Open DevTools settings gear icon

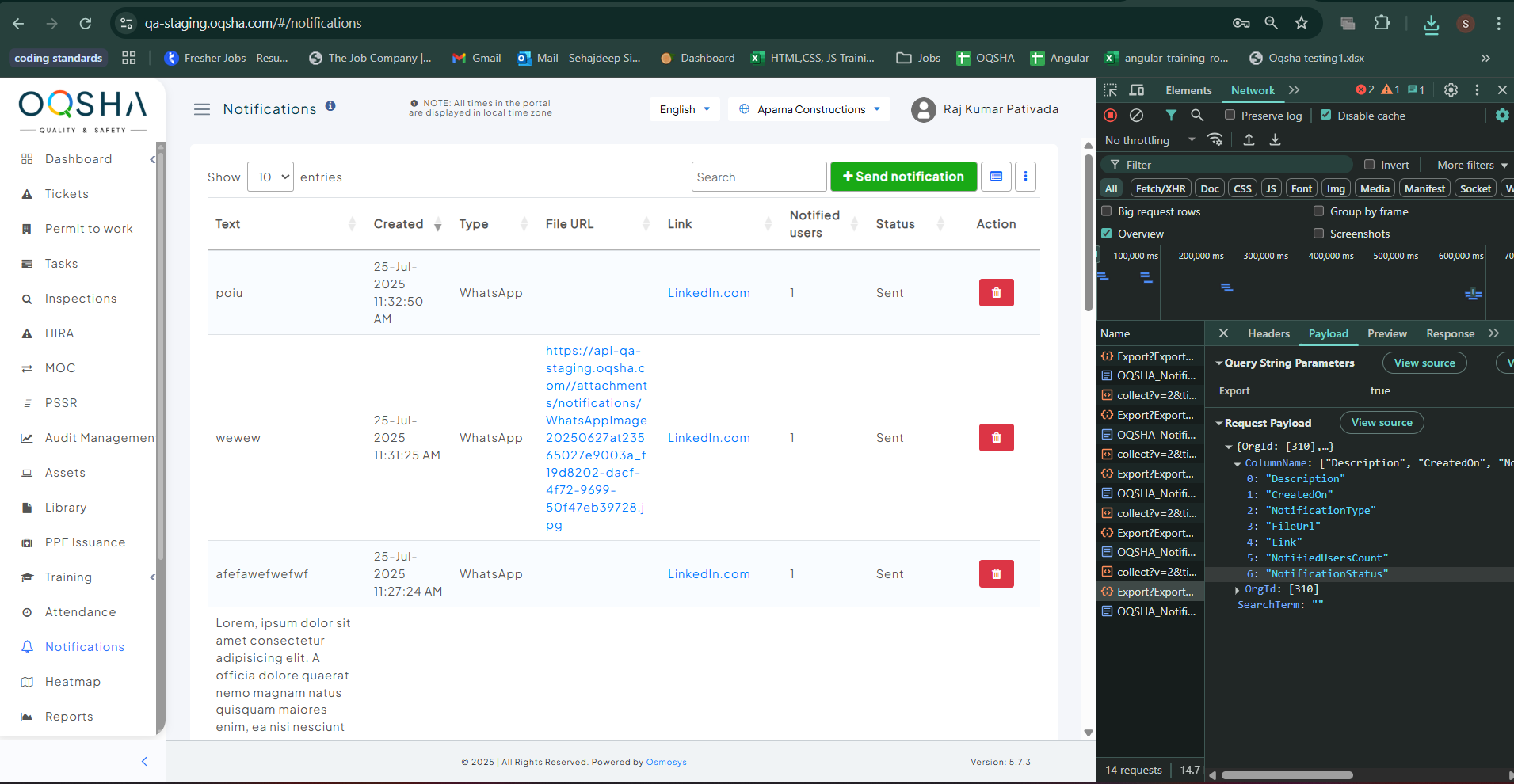1451,90
